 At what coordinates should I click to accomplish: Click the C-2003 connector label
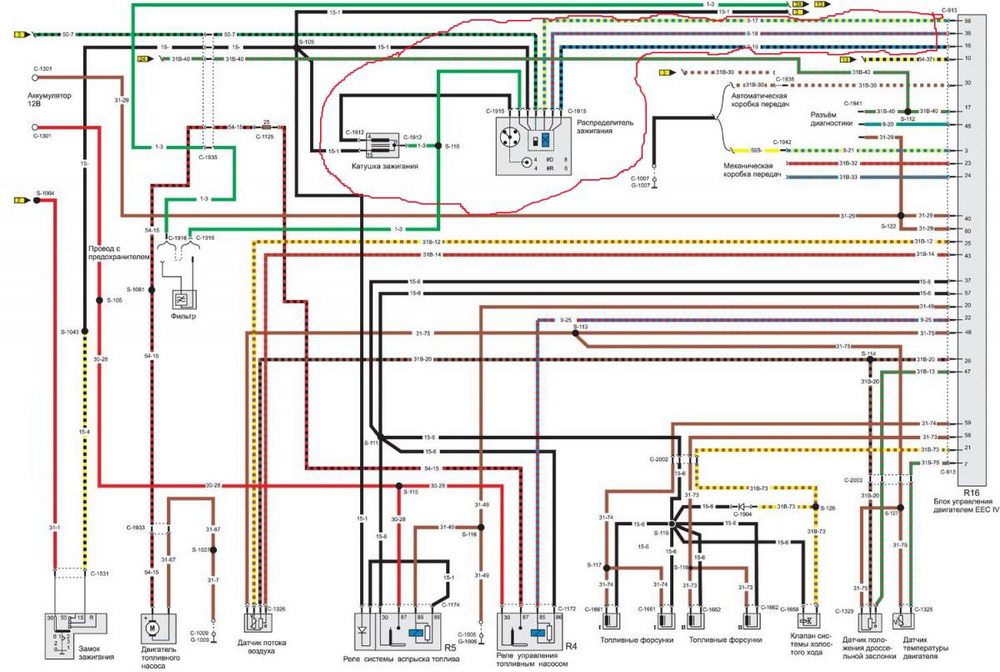(853, 480)
